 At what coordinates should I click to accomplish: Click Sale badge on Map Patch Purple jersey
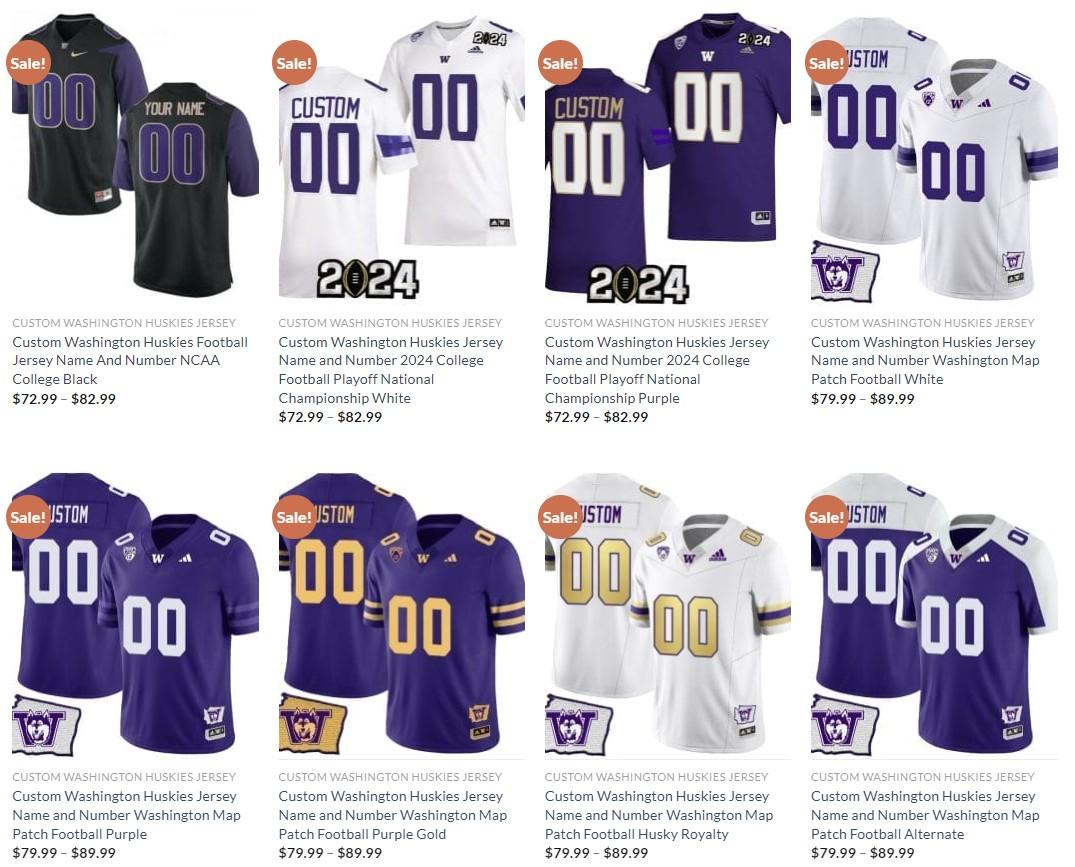pos(28,517)
